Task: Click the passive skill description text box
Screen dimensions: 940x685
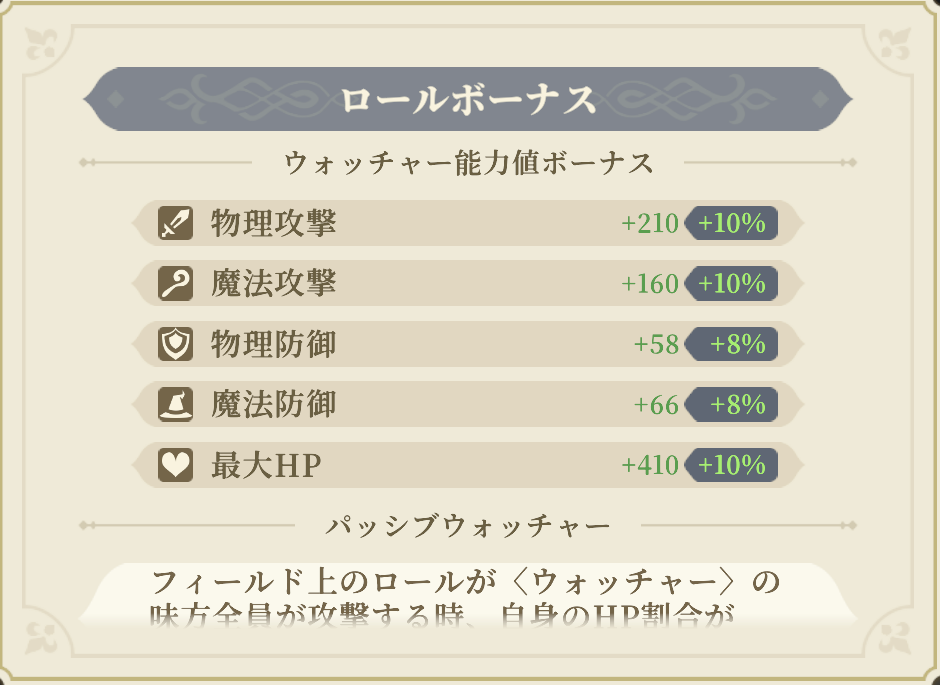Action: coord(466,597)
